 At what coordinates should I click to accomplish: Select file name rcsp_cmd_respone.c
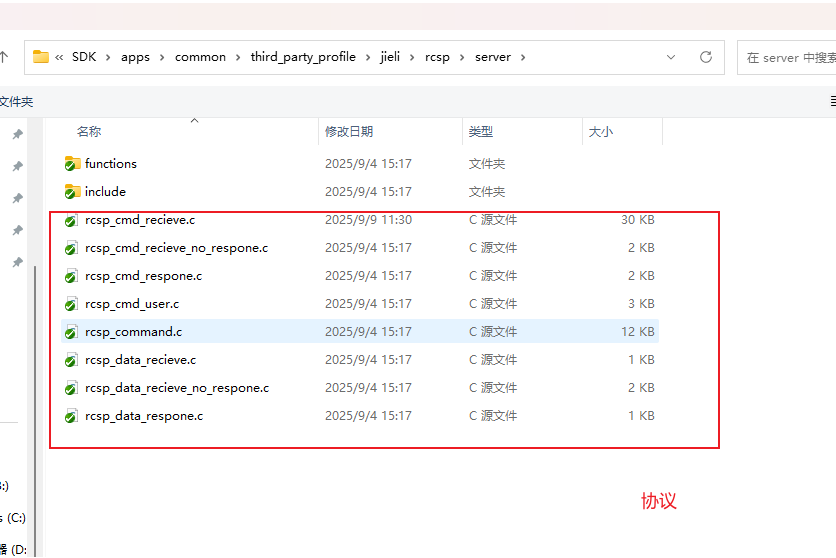(144, 276)
